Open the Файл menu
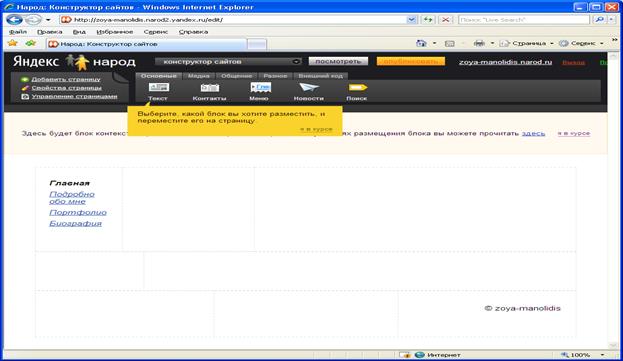The image size is (623, 361). [18, 31]
